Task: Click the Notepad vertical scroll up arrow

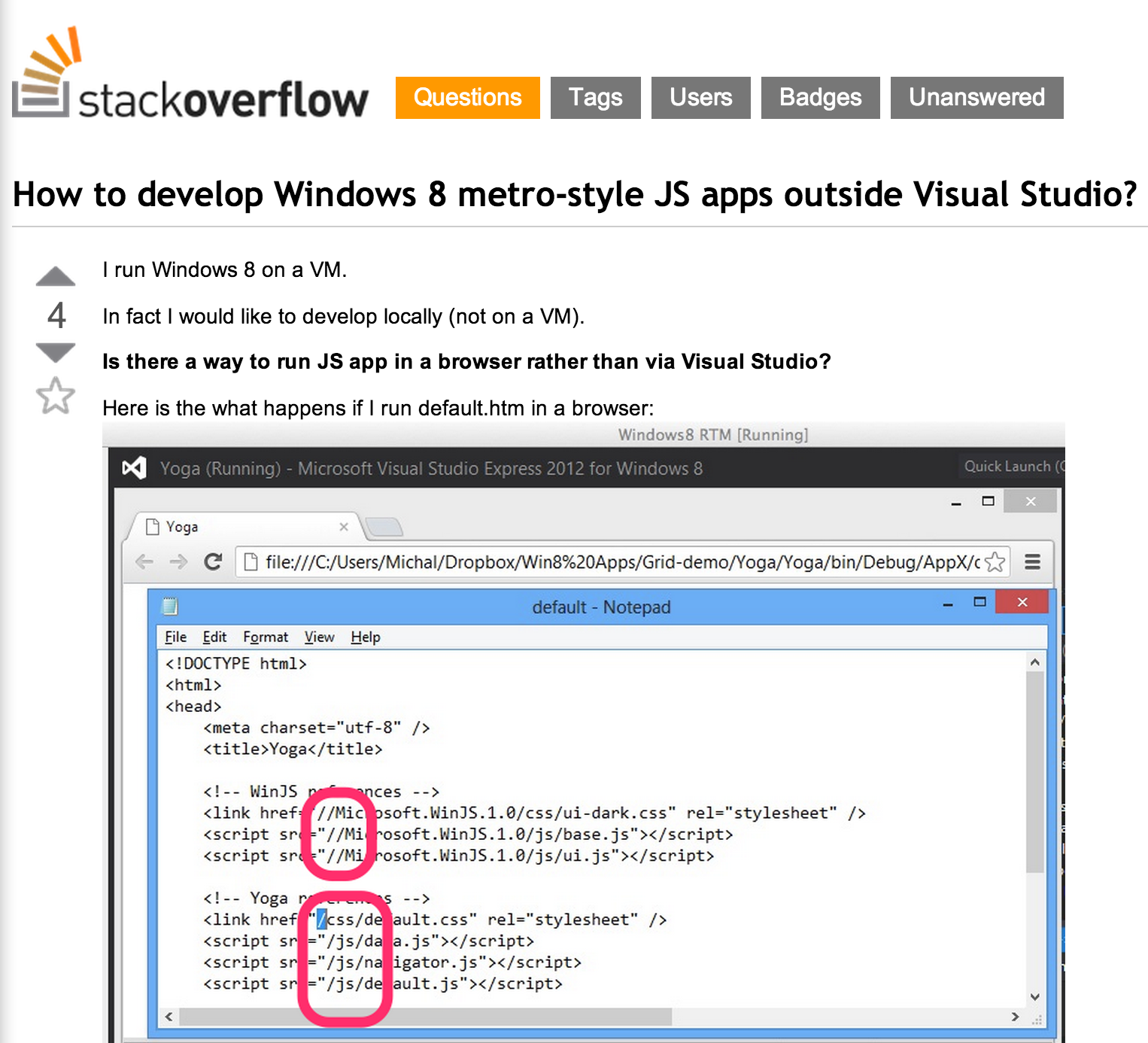Action: click(x=1035, y=662)
